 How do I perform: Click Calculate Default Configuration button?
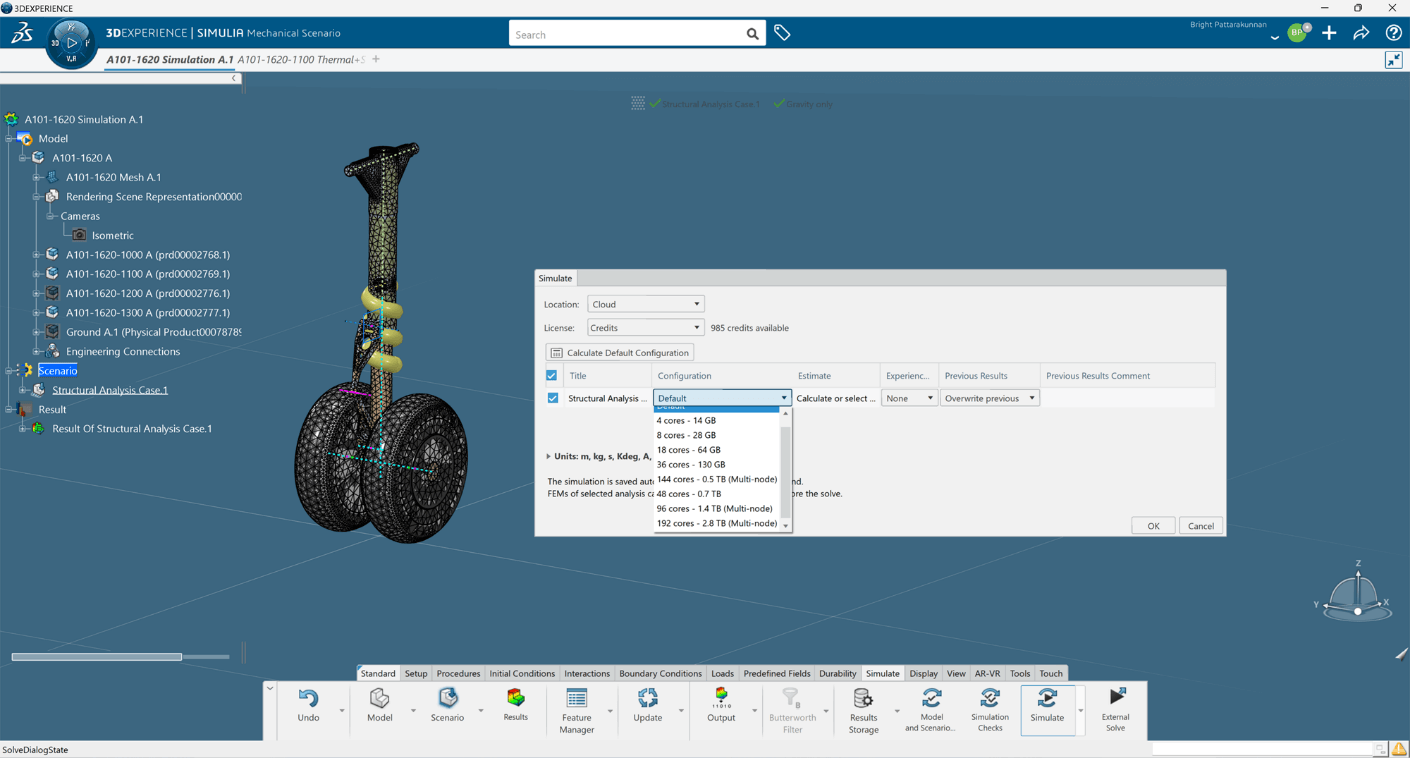(x=620, y=353)
